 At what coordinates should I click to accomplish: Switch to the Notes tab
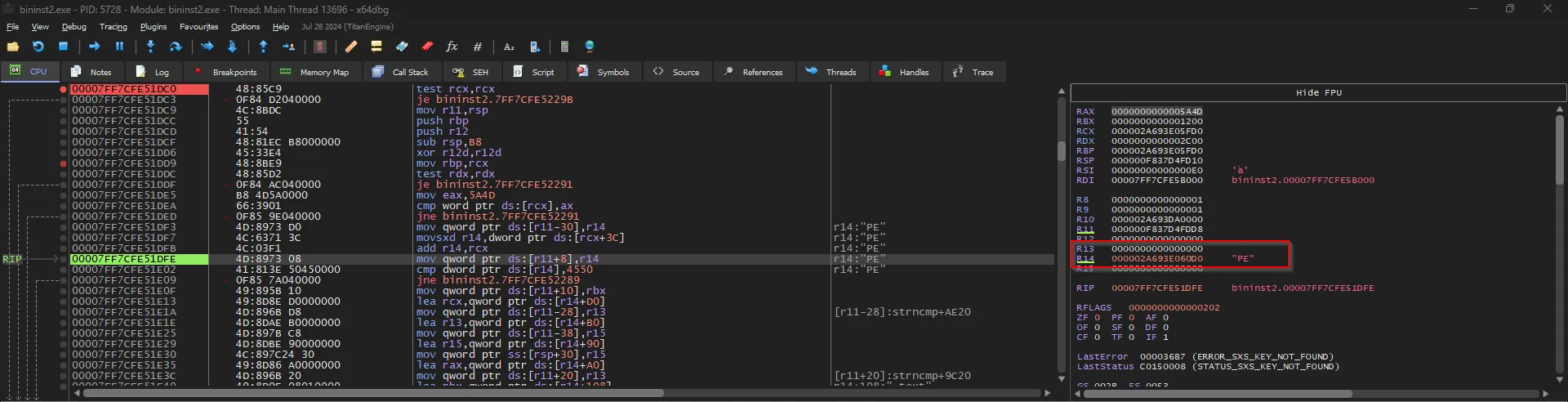(x=91, y=72)
